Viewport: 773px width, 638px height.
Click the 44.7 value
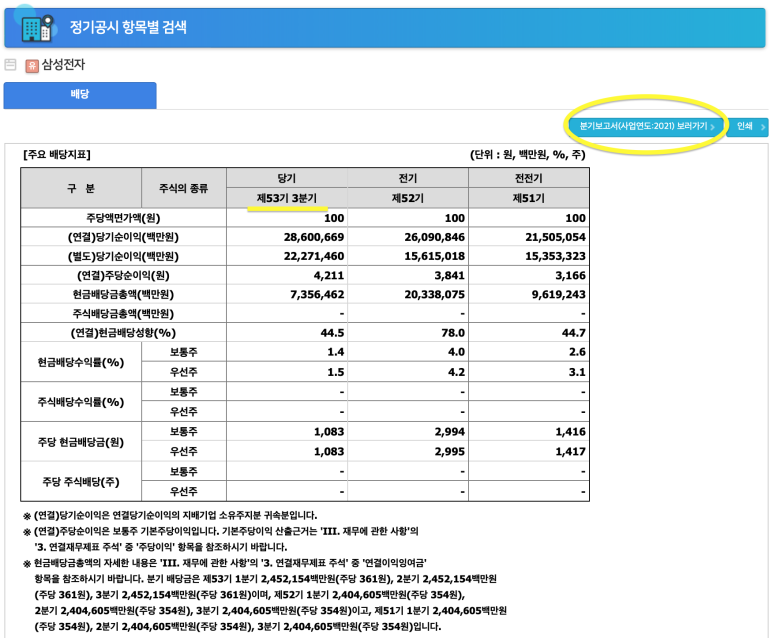coord(574,333)
